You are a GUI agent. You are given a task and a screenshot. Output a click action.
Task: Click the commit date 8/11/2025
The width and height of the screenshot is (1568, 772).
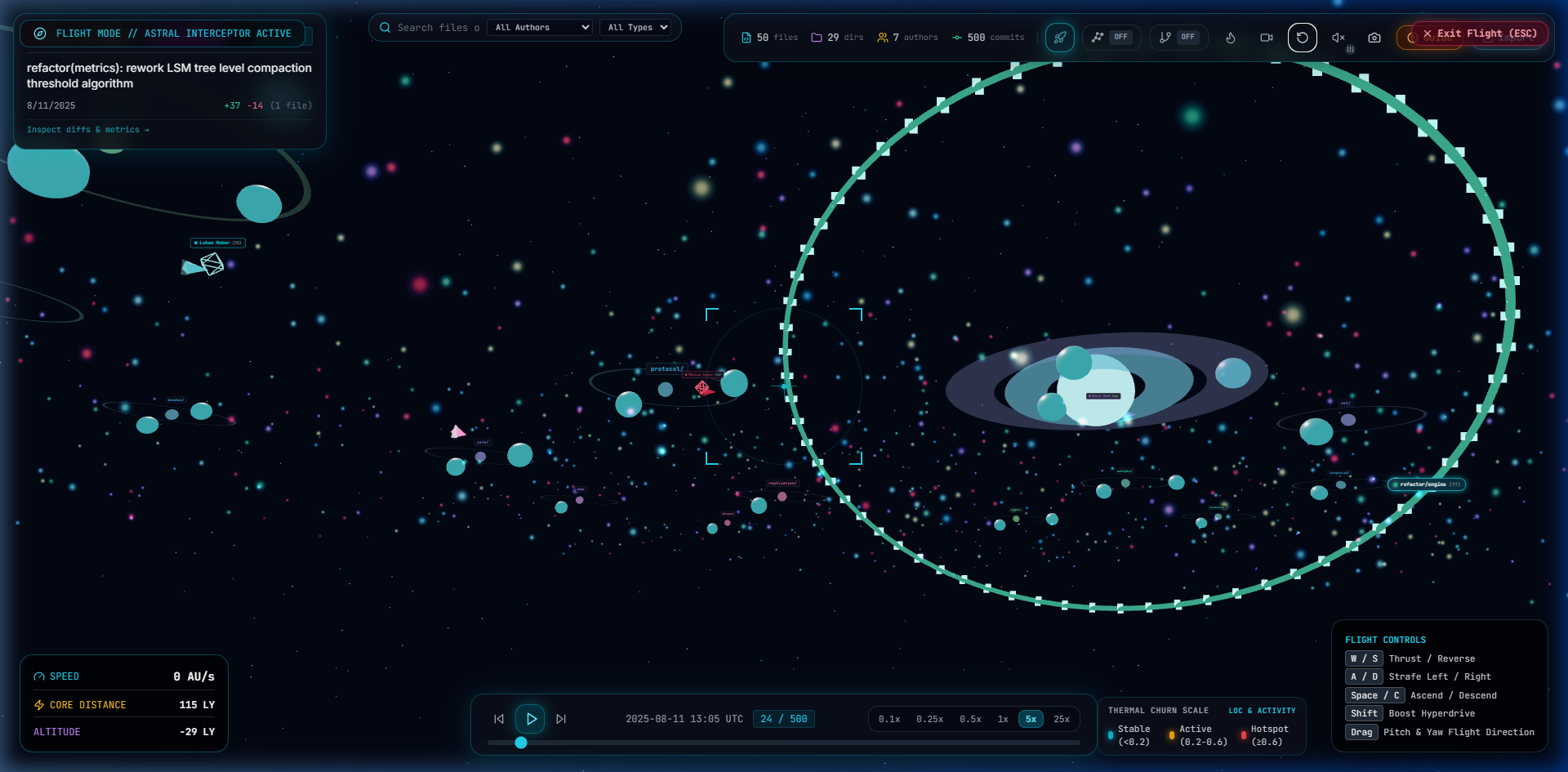click(51, 106)
